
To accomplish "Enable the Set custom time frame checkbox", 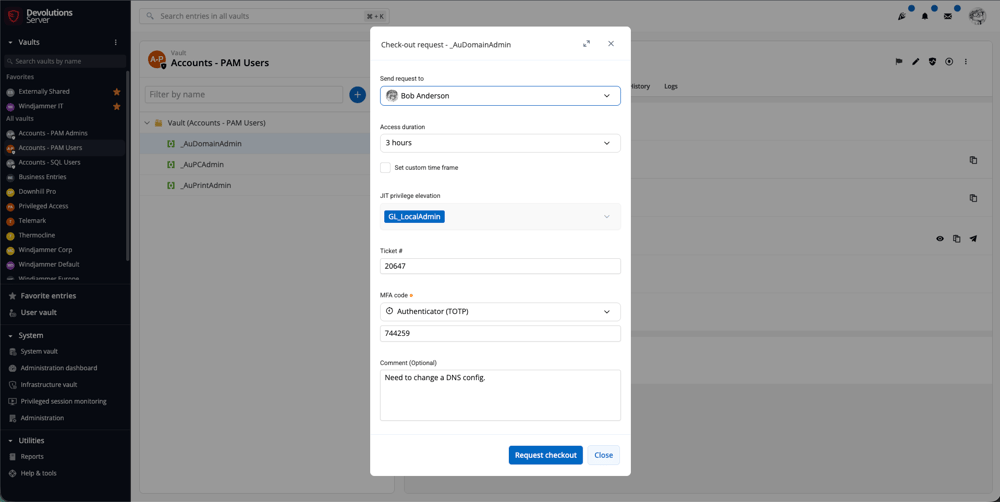I will [385, 168].
